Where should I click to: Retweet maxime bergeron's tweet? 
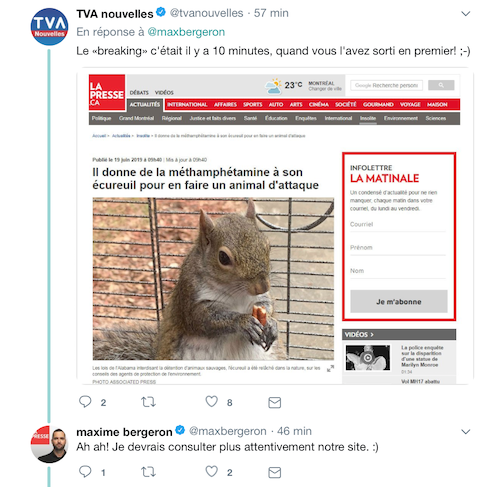[x=148, y=472]
